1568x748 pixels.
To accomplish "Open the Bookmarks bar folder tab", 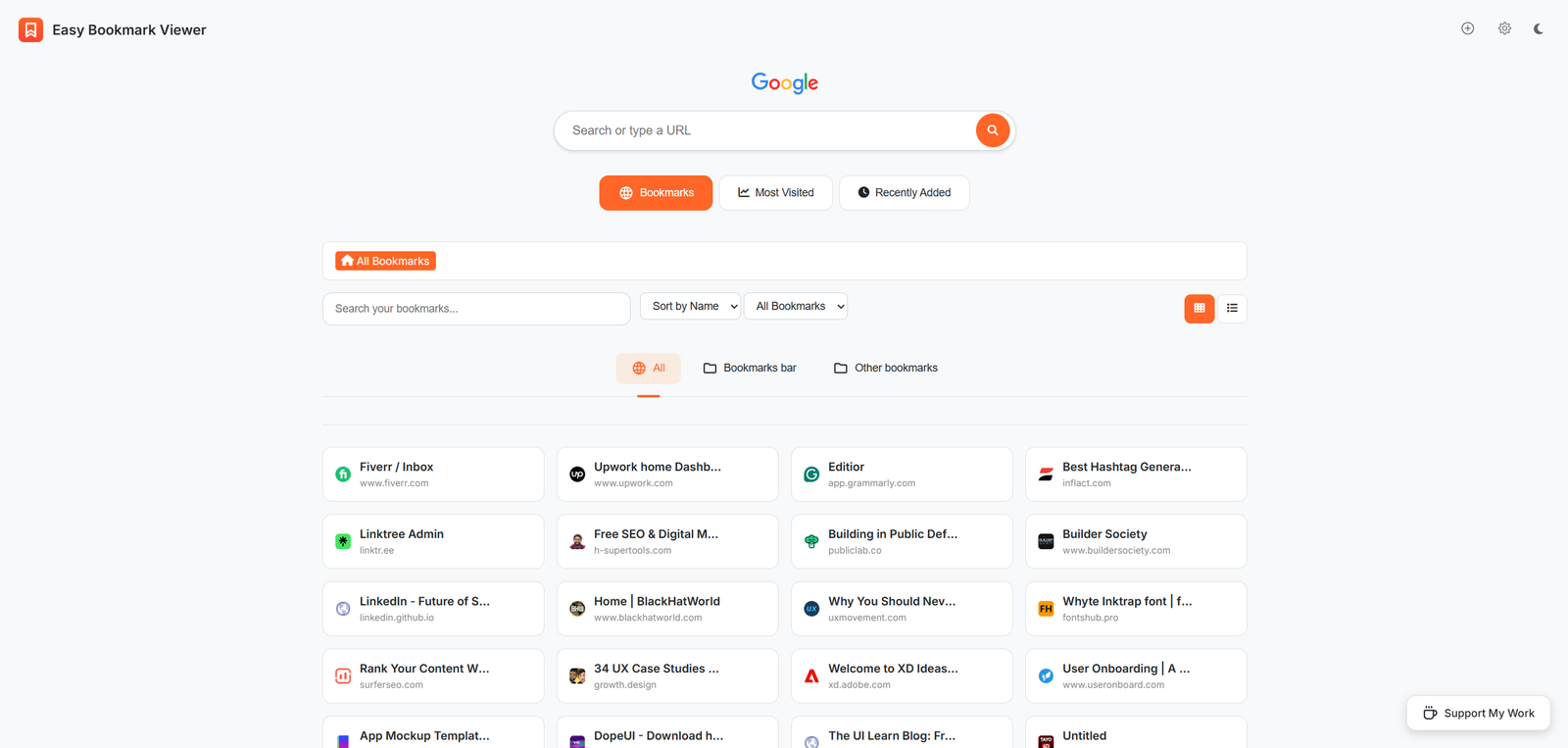I will pyautogui.click(x=750, y=368).
